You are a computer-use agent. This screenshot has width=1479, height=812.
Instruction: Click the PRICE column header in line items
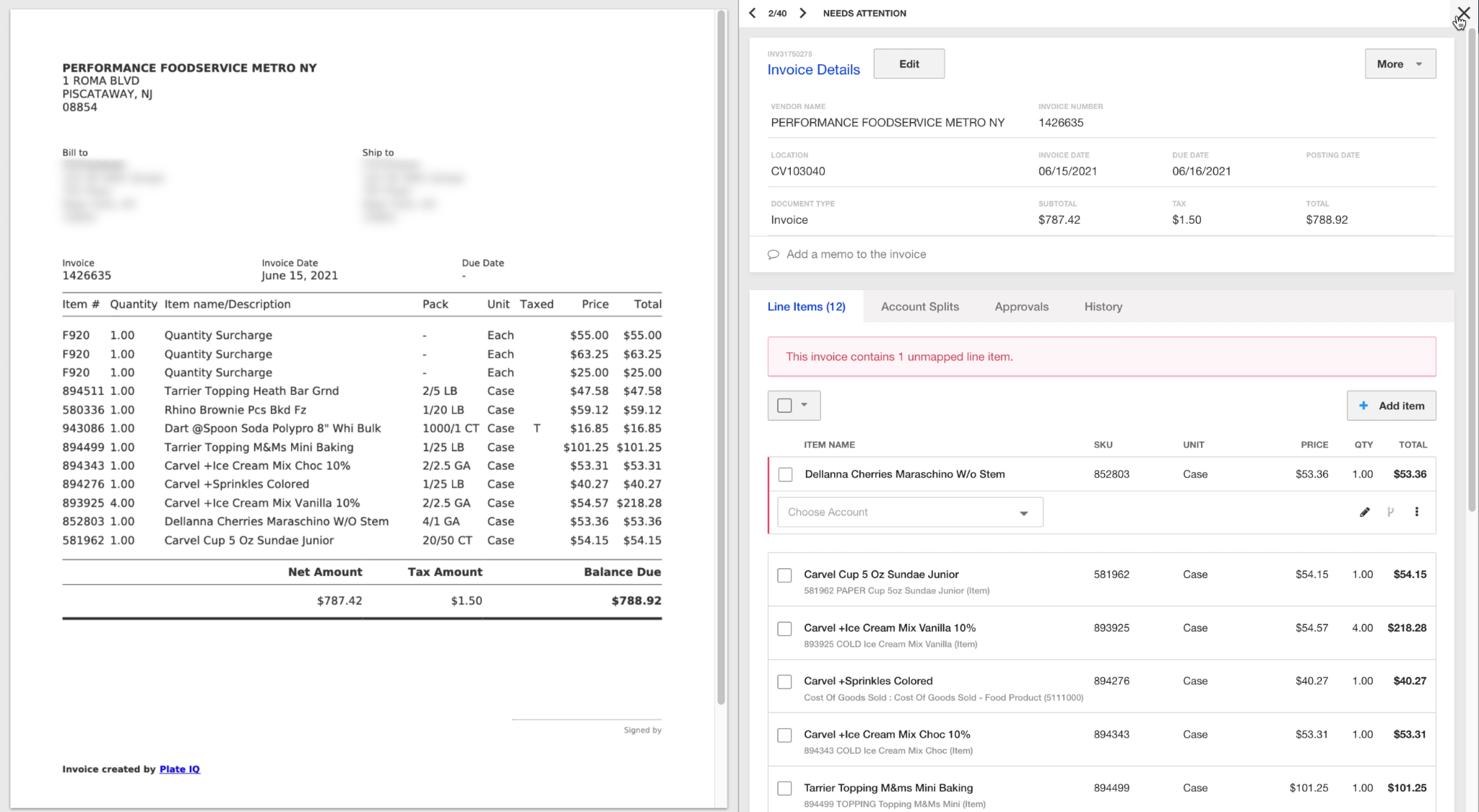pos(1314,445)
